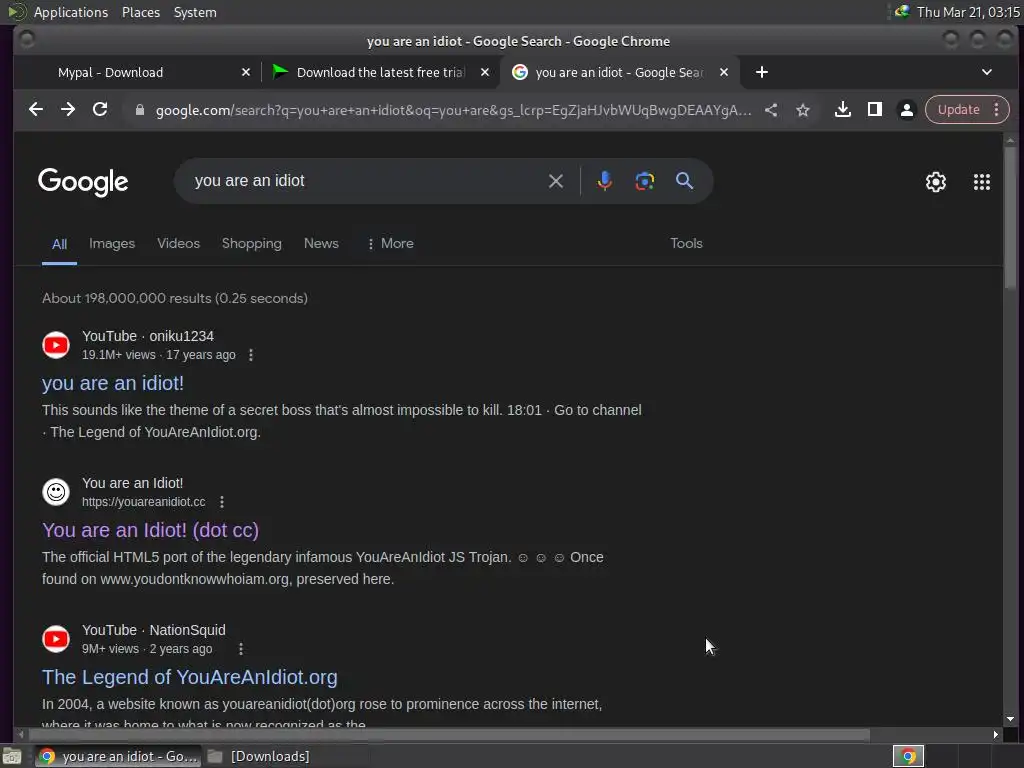Open the Chrome downloads icon in the toolbar
This screenshot has height=768, width=1024.
(x=843, y=110)
